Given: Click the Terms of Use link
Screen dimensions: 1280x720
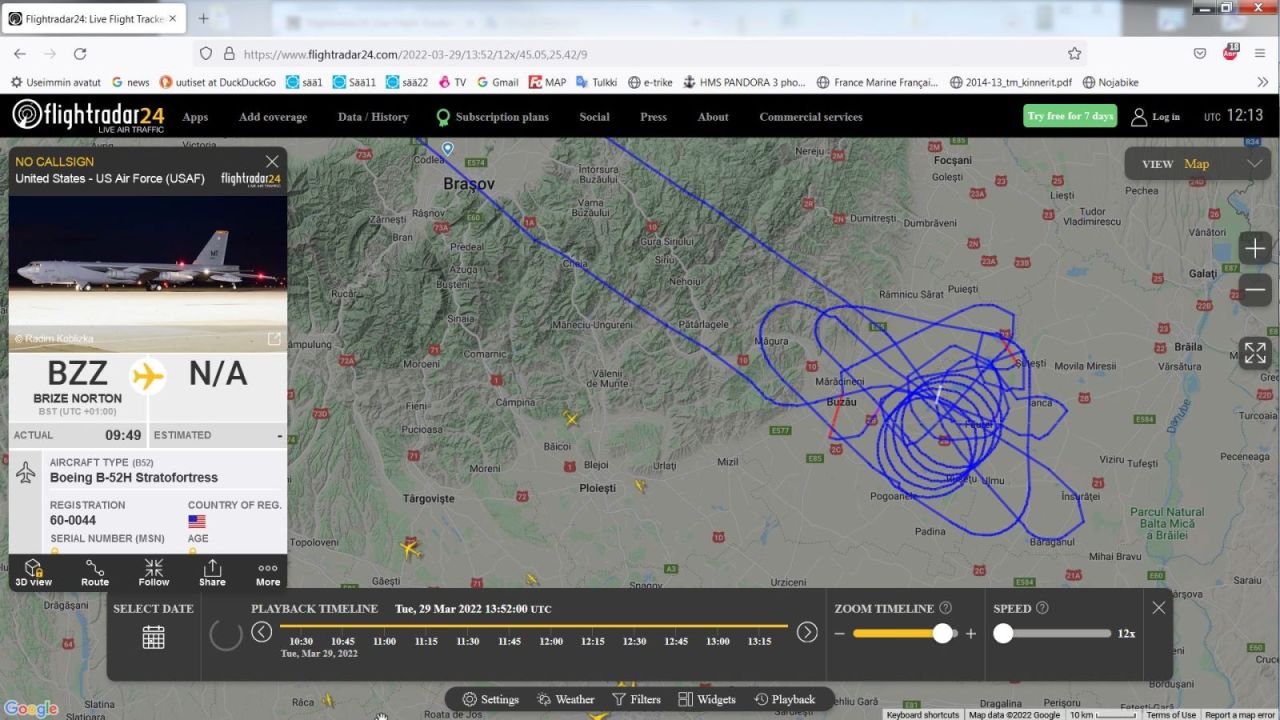Looking at the screenshot, I should tap(1171, 715).
